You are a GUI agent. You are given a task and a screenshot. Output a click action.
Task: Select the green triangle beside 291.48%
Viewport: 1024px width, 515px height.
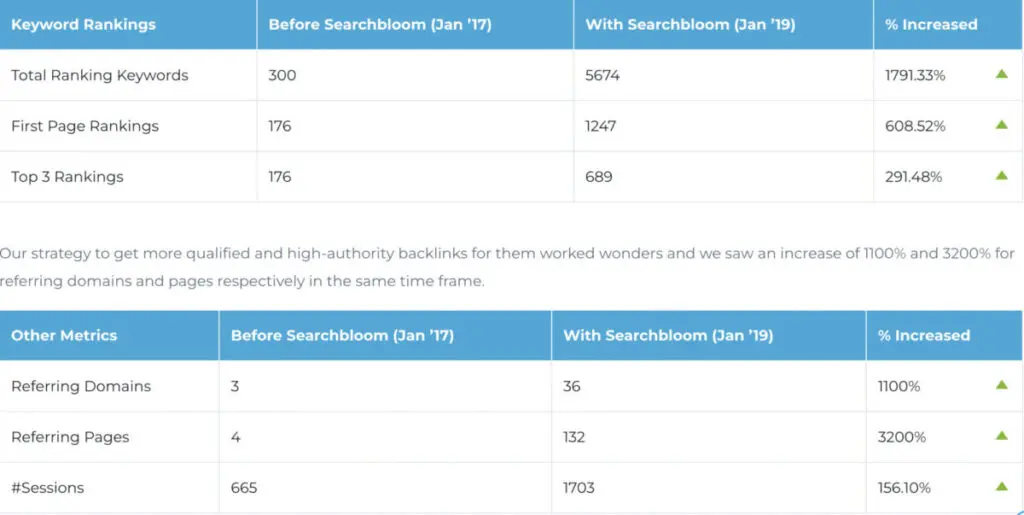coord(1001,176)
